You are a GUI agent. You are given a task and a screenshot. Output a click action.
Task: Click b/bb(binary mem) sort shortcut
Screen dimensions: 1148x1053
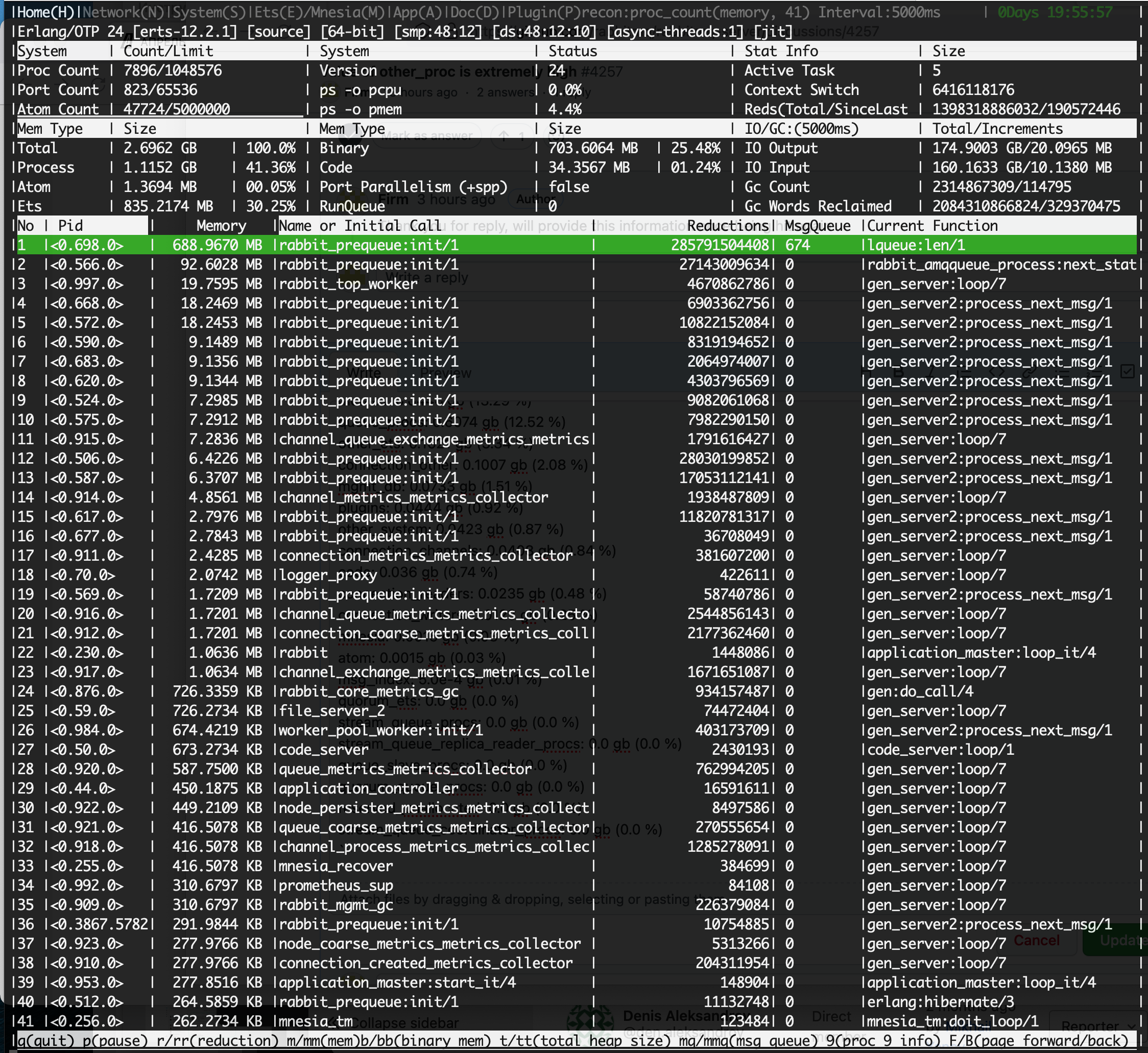pyautogui.click(x=426, y=1041)
